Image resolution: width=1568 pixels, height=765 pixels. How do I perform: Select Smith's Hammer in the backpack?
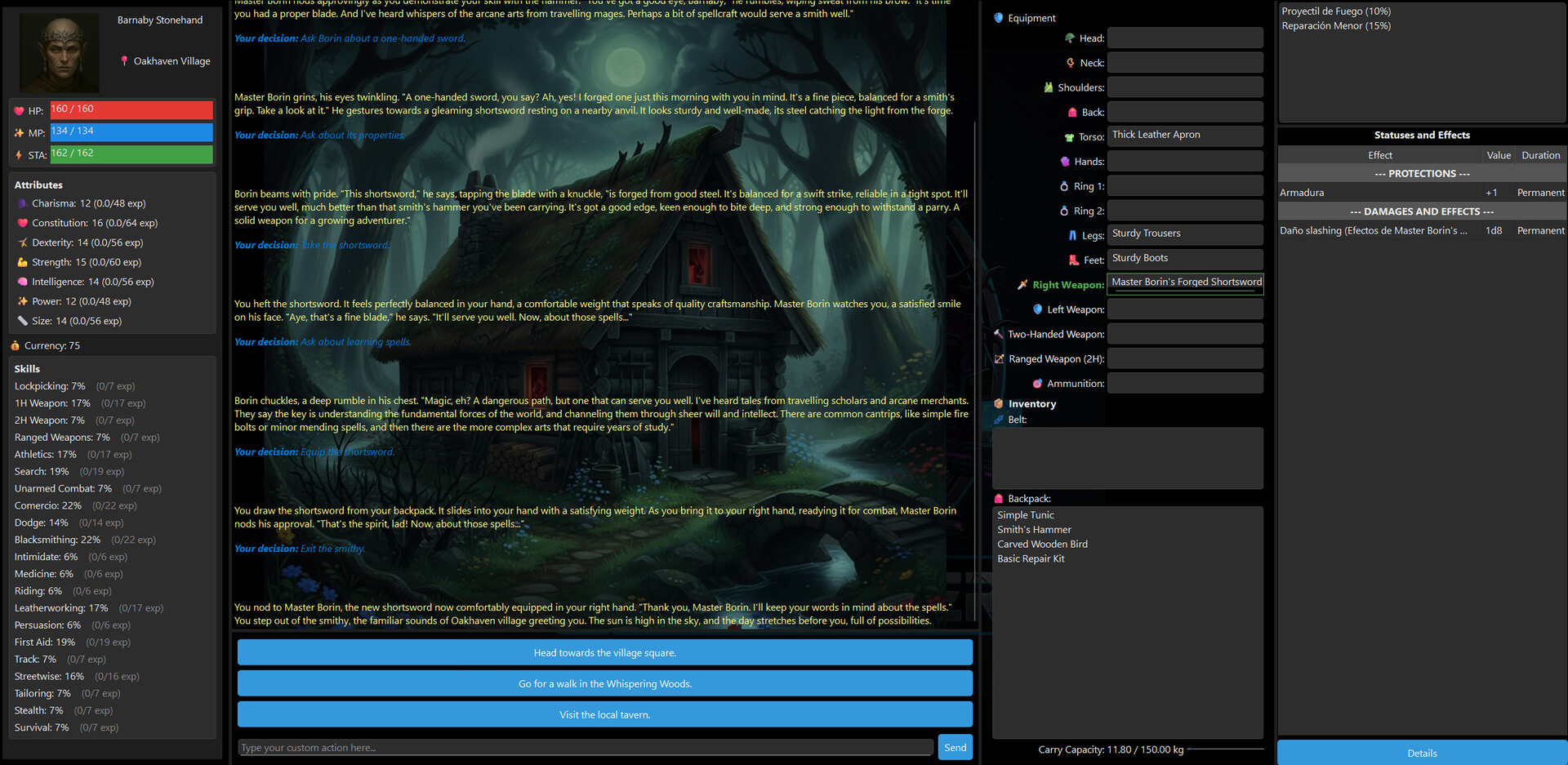1034,529
